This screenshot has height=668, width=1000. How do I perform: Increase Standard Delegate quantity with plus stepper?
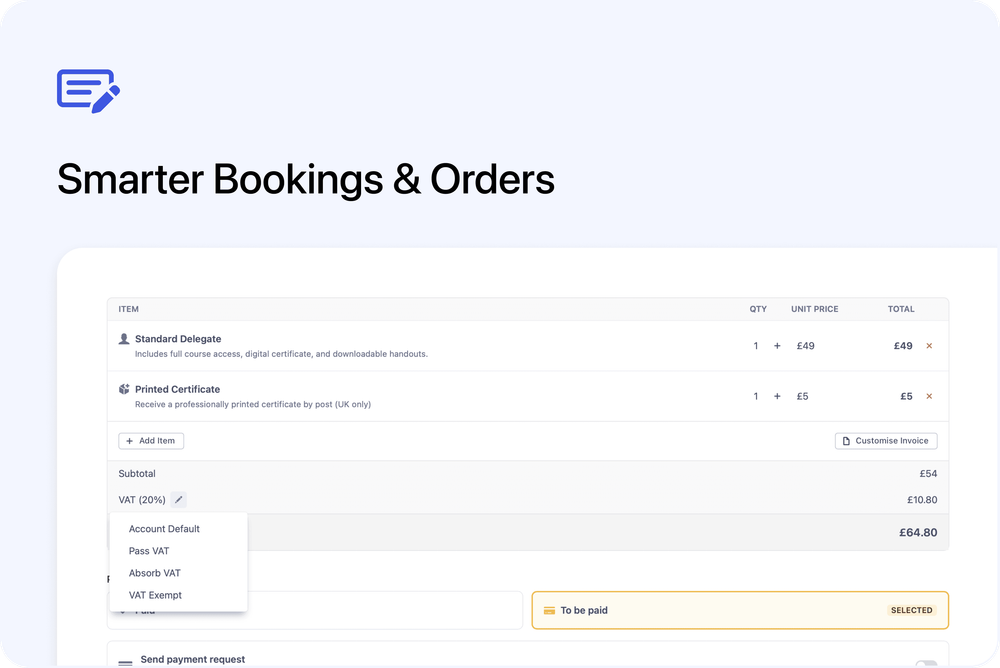point(777,346)
